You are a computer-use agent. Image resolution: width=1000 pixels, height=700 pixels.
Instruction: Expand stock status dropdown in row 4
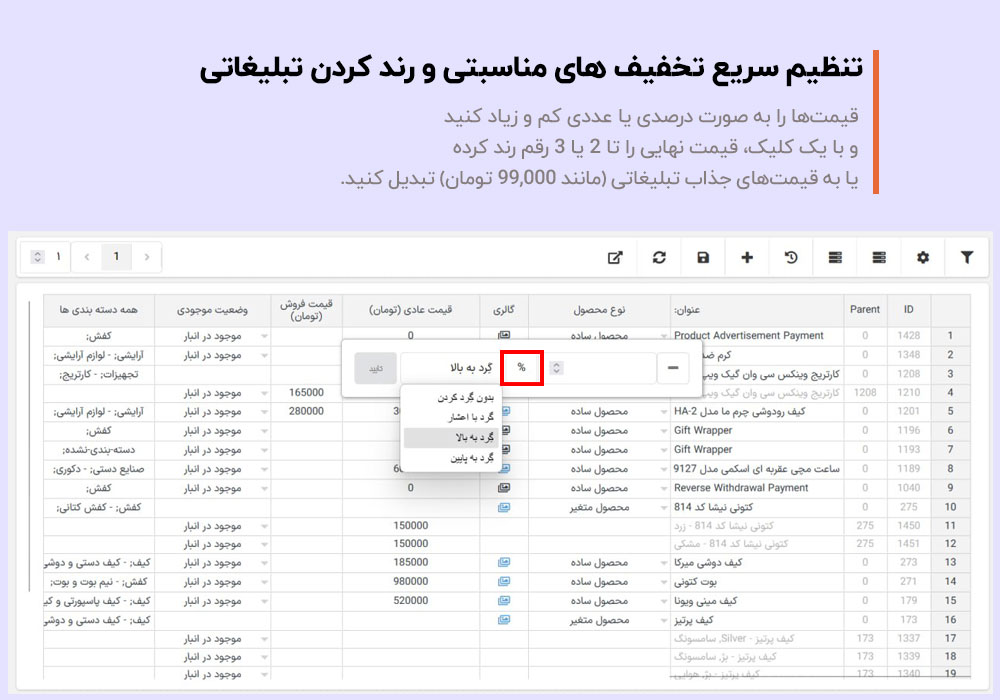[x=264, y=393]
